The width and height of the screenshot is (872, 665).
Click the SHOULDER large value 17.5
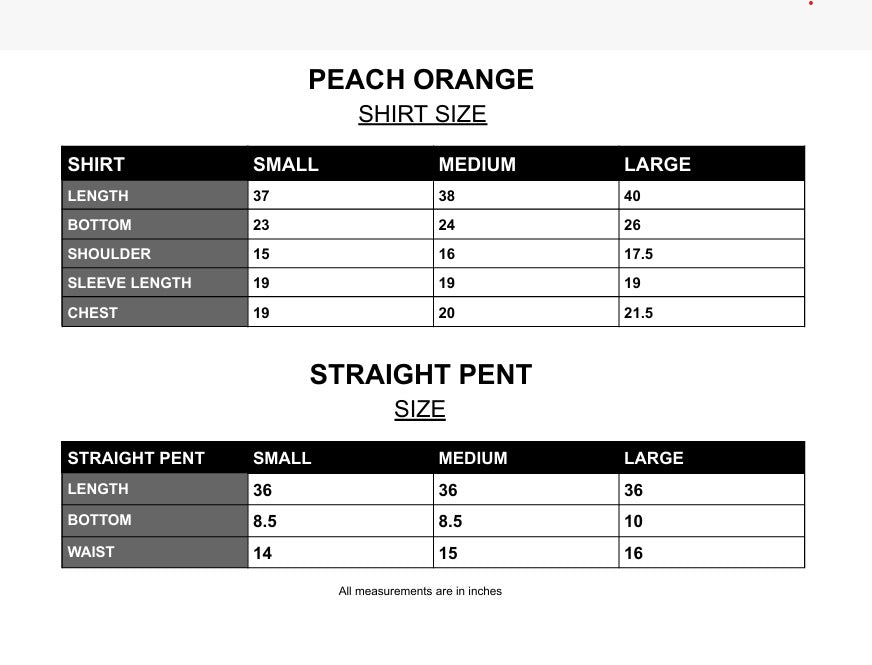click(638, 254)
